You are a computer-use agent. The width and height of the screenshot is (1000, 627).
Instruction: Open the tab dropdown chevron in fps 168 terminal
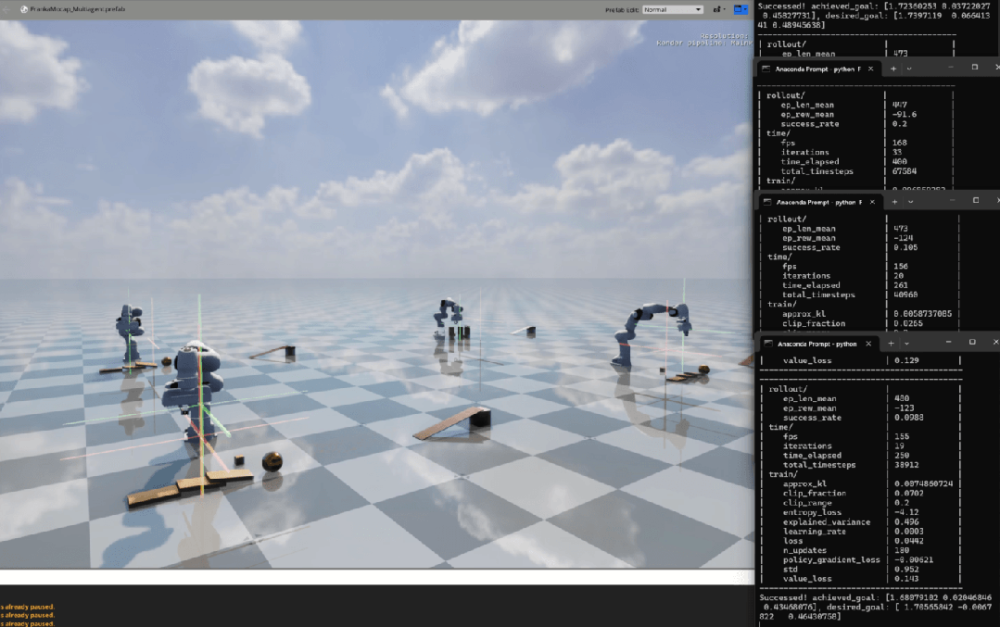coord(909,69)
